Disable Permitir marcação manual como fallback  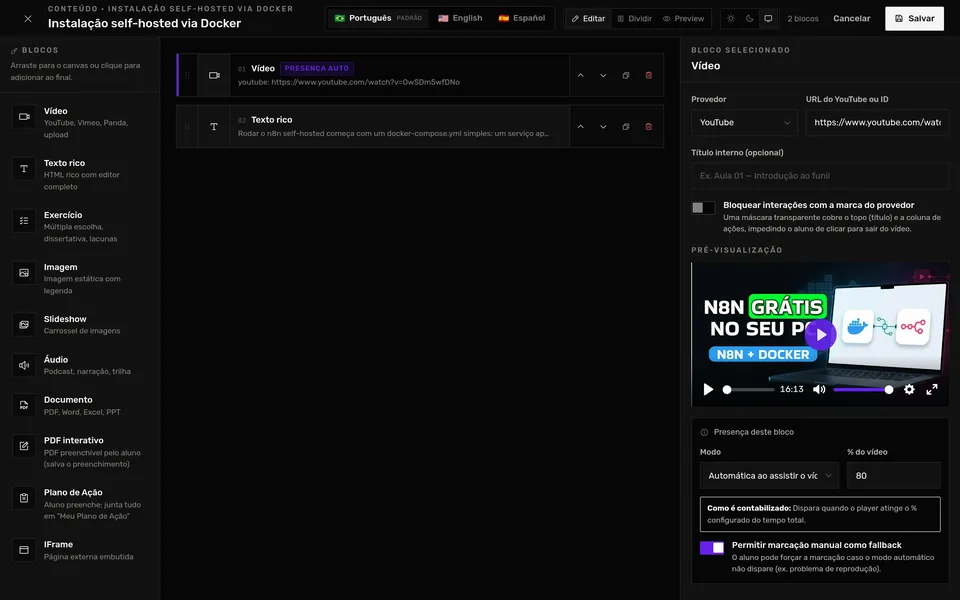711,547
